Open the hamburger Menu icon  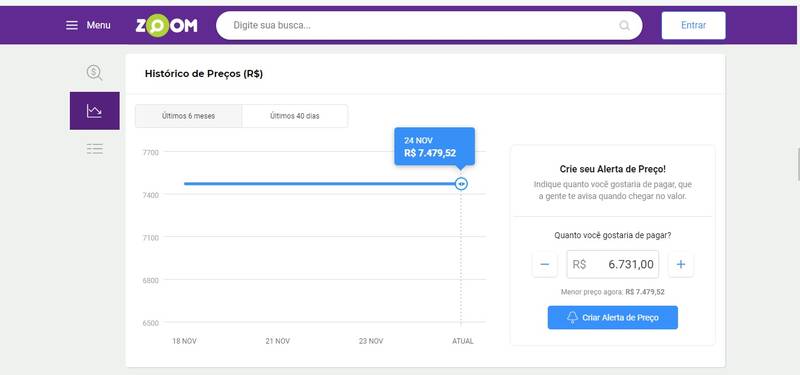(x=72, y=25)
